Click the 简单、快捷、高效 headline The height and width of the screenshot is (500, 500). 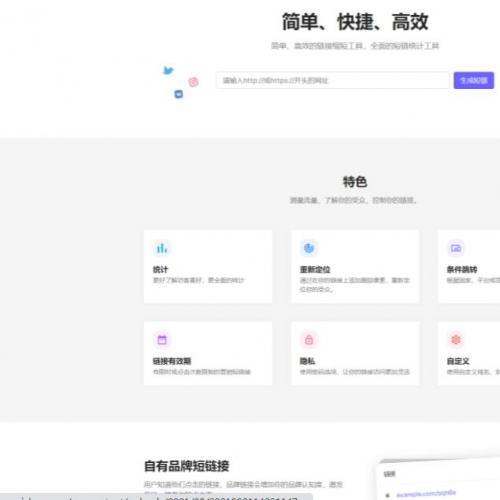tap(355, 22)
